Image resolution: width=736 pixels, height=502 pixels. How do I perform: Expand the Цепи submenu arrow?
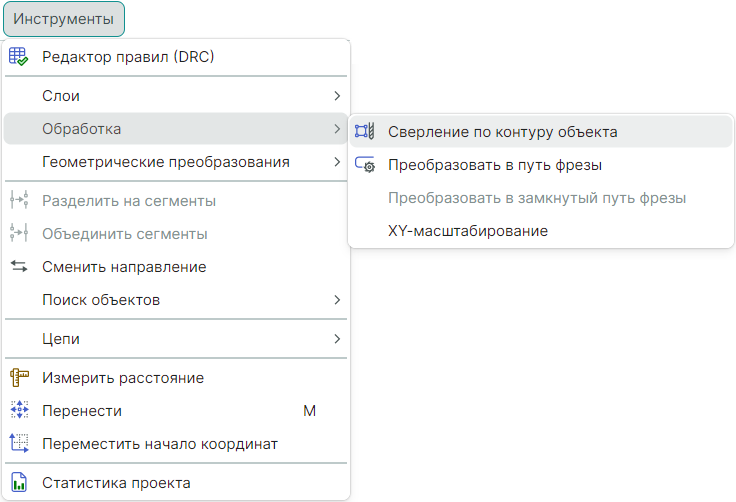coord(337,339)
